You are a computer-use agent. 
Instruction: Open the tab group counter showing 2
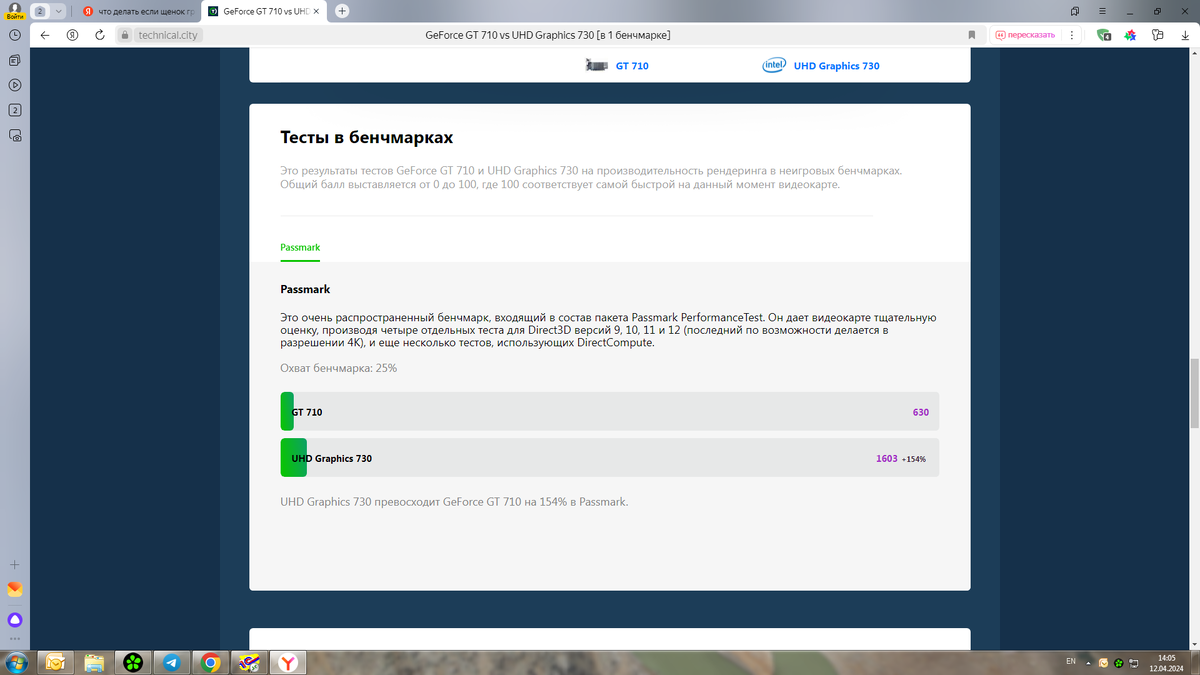pyautogui.click(x=41, y=11)
